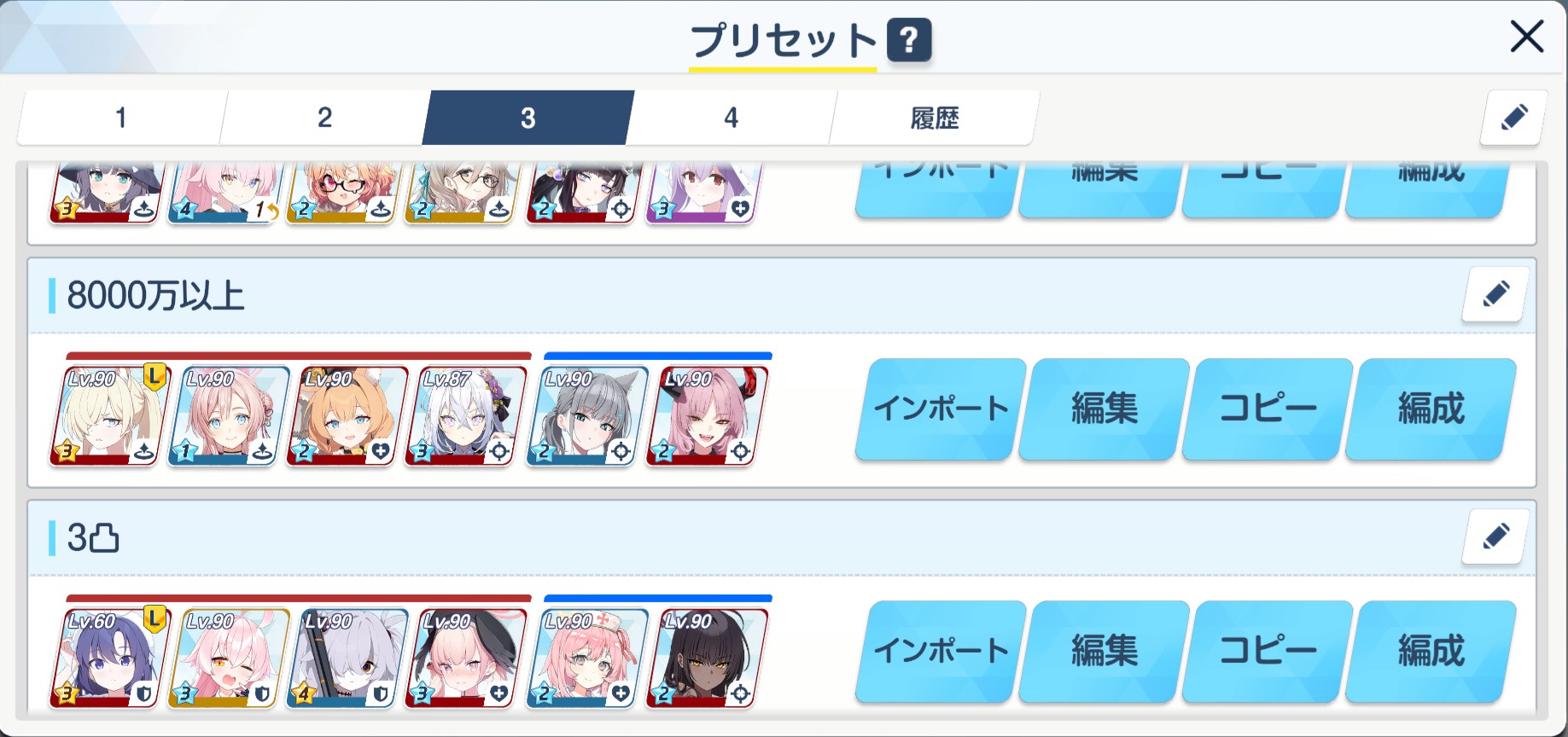
Task: Open the preset help question mark icon
Action: coord(909,40)
